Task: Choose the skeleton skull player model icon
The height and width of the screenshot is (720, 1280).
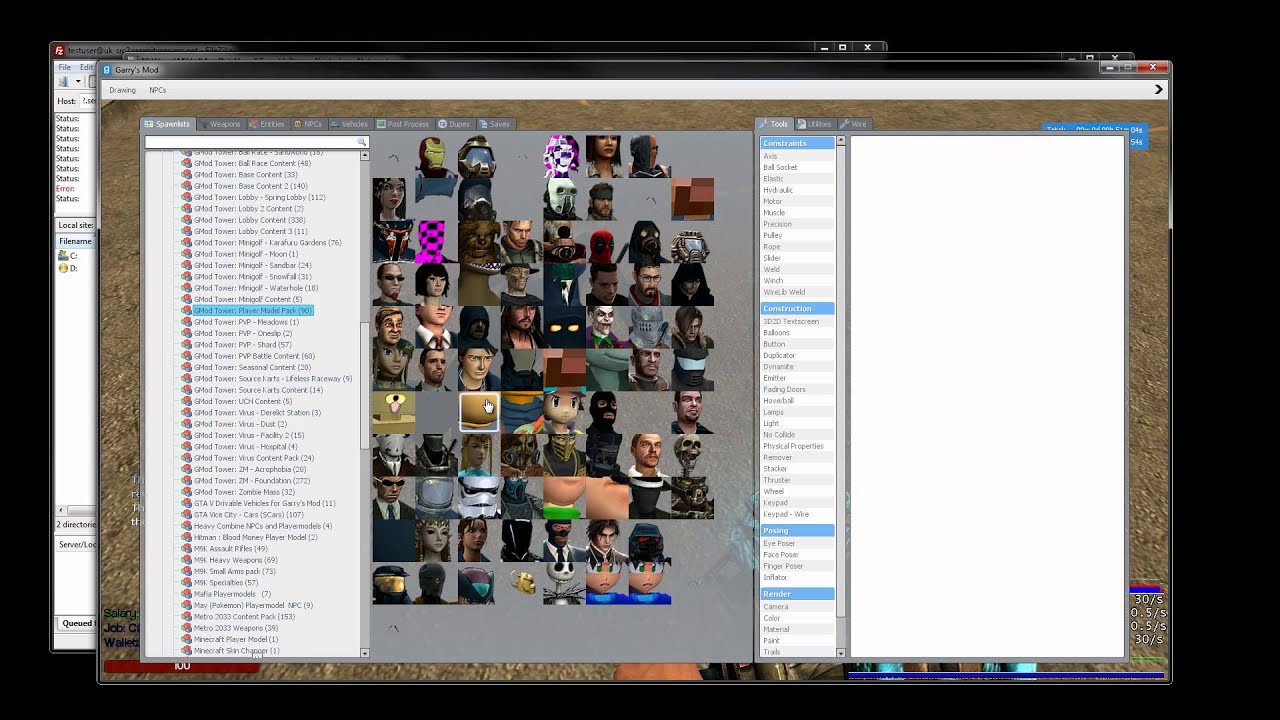Action: coord(692,455)
